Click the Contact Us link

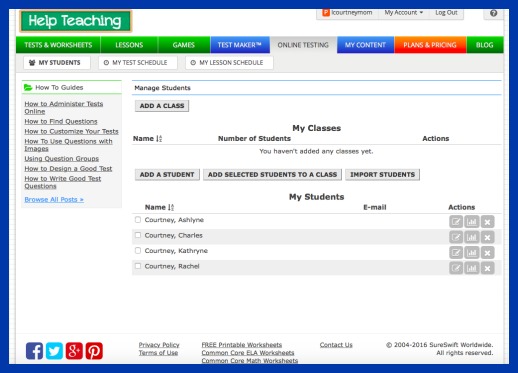(336, 345)
